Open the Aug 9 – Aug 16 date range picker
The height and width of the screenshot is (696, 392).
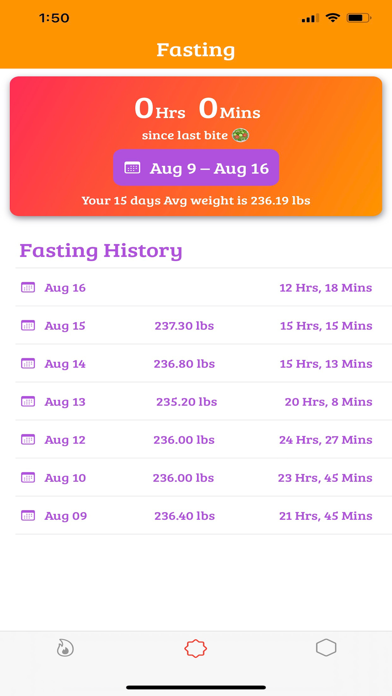coord(196,167)
